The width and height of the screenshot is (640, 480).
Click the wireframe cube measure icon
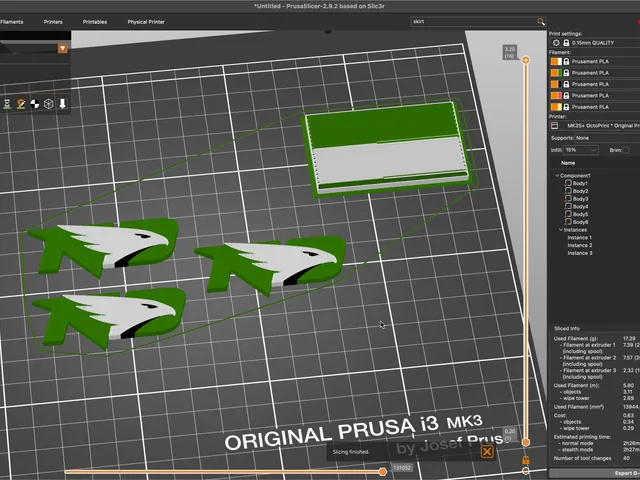point(49,104)
